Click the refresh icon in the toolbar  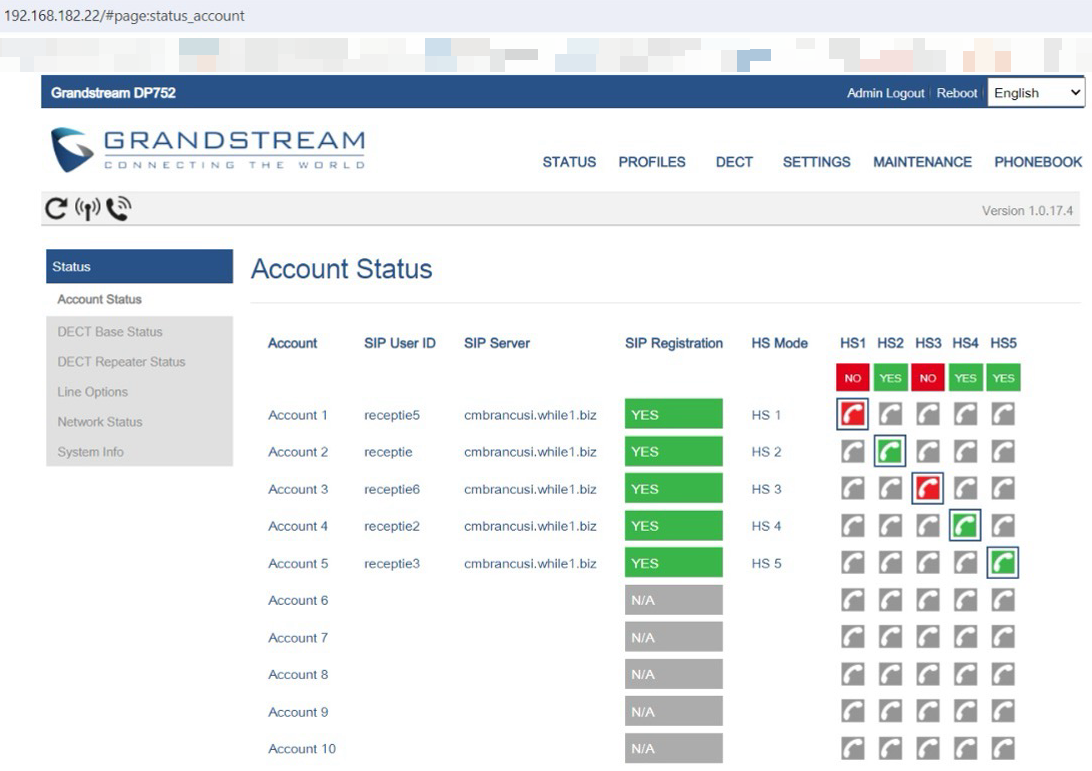[x=56, y=208]
